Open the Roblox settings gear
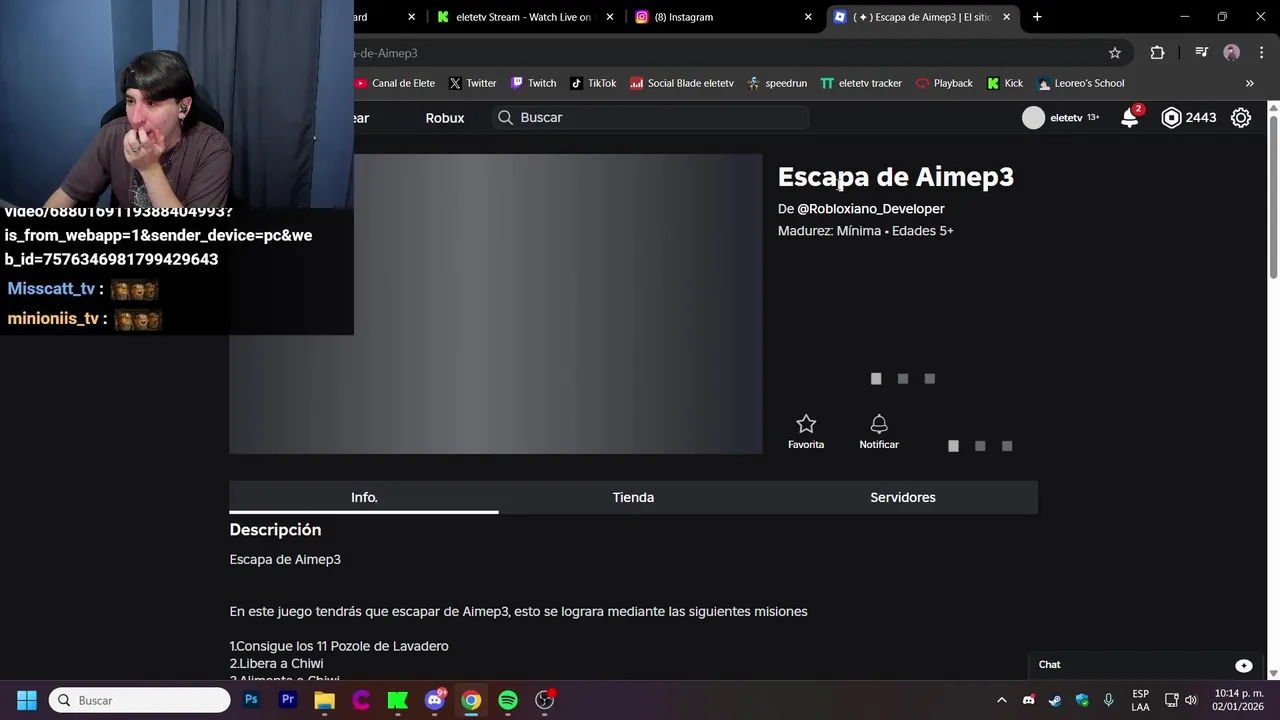The image size is (1280, 720). pos(1241,118)
